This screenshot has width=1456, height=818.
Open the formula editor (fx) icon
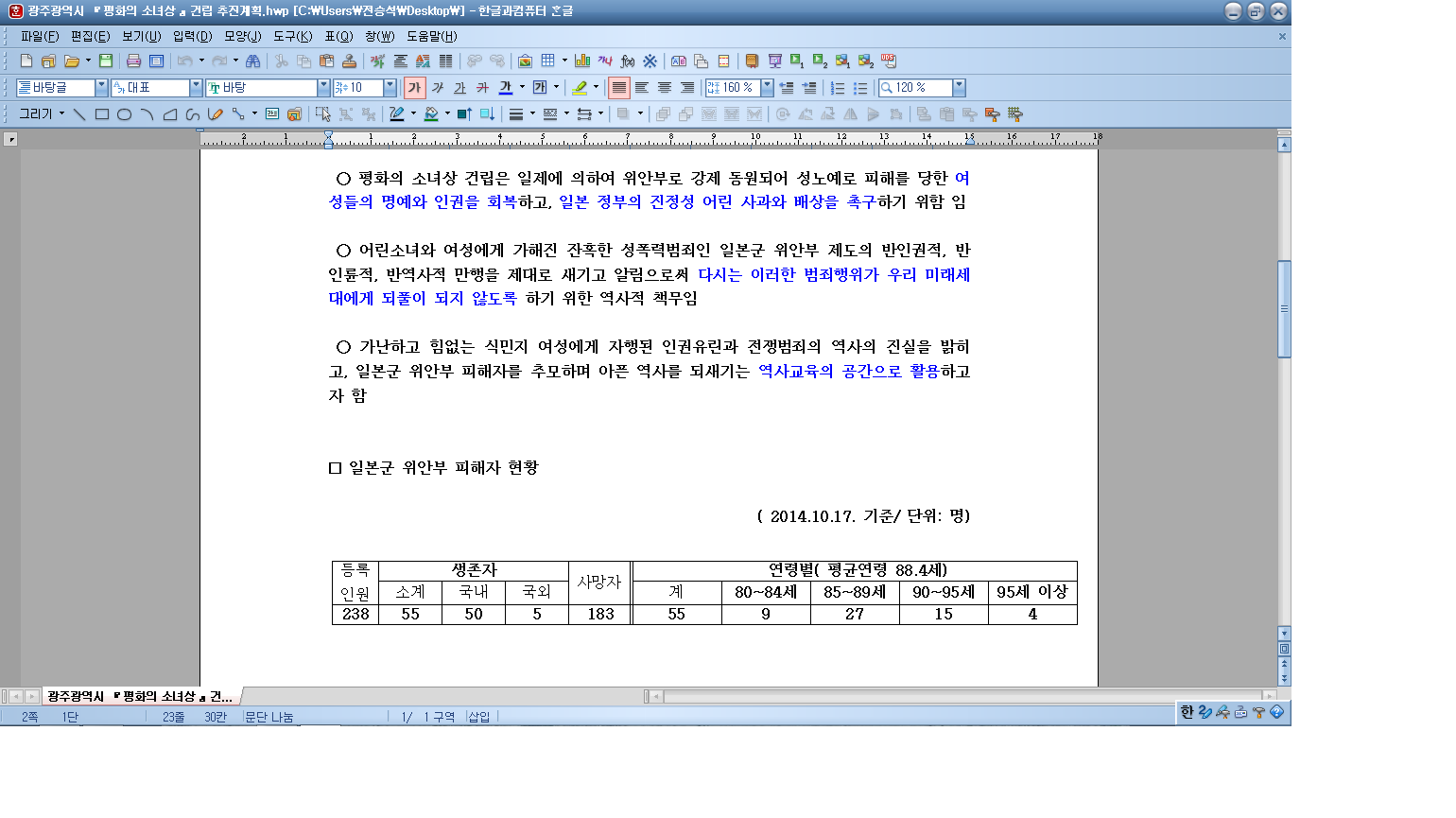click(628, 61)
